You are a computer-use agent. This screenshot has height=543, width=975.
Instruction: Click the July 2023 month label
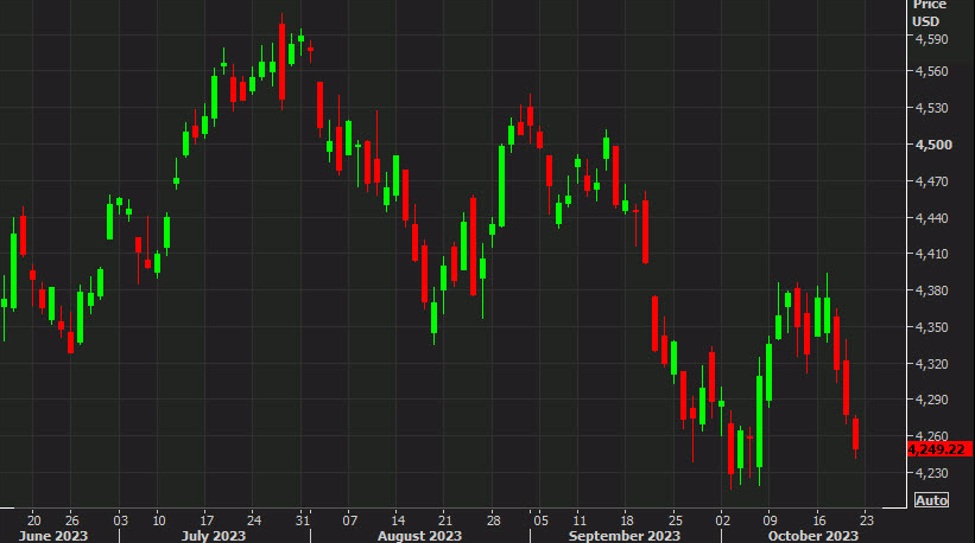(x=213, y=536)
